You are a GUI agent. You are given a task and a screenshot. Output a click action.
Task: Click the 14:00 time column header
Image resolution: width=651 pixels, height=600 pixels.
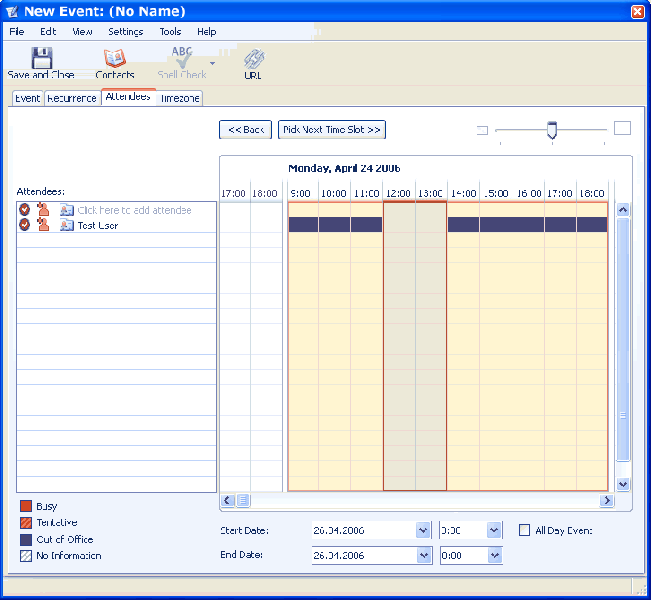tap(463, 193)
